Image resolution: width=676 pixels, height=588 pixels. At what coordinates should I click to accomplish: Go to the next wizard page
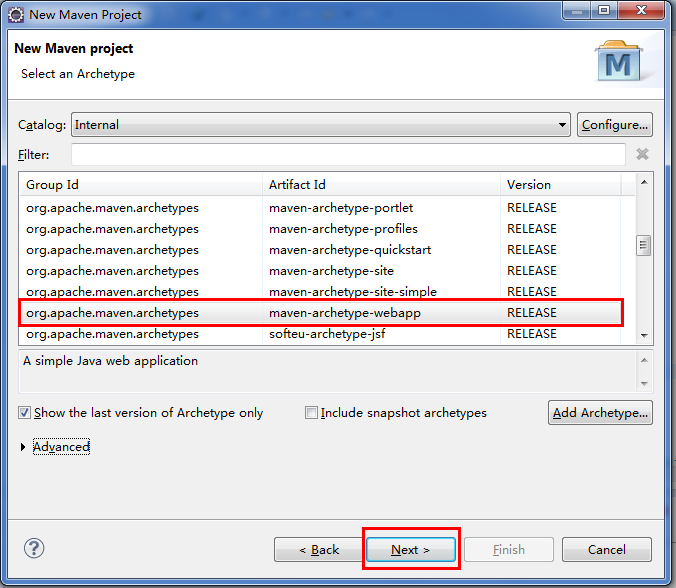click(410, 550)
